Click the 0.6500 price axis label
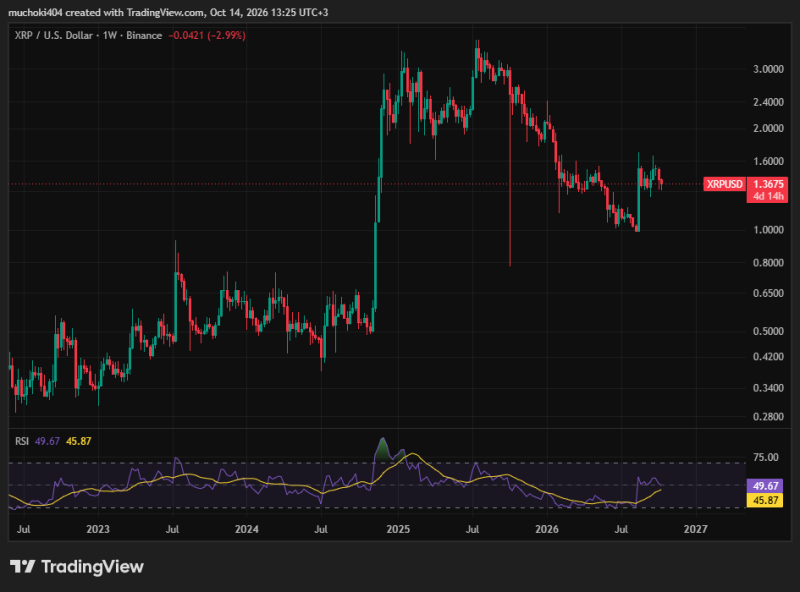 click(768, 293)
